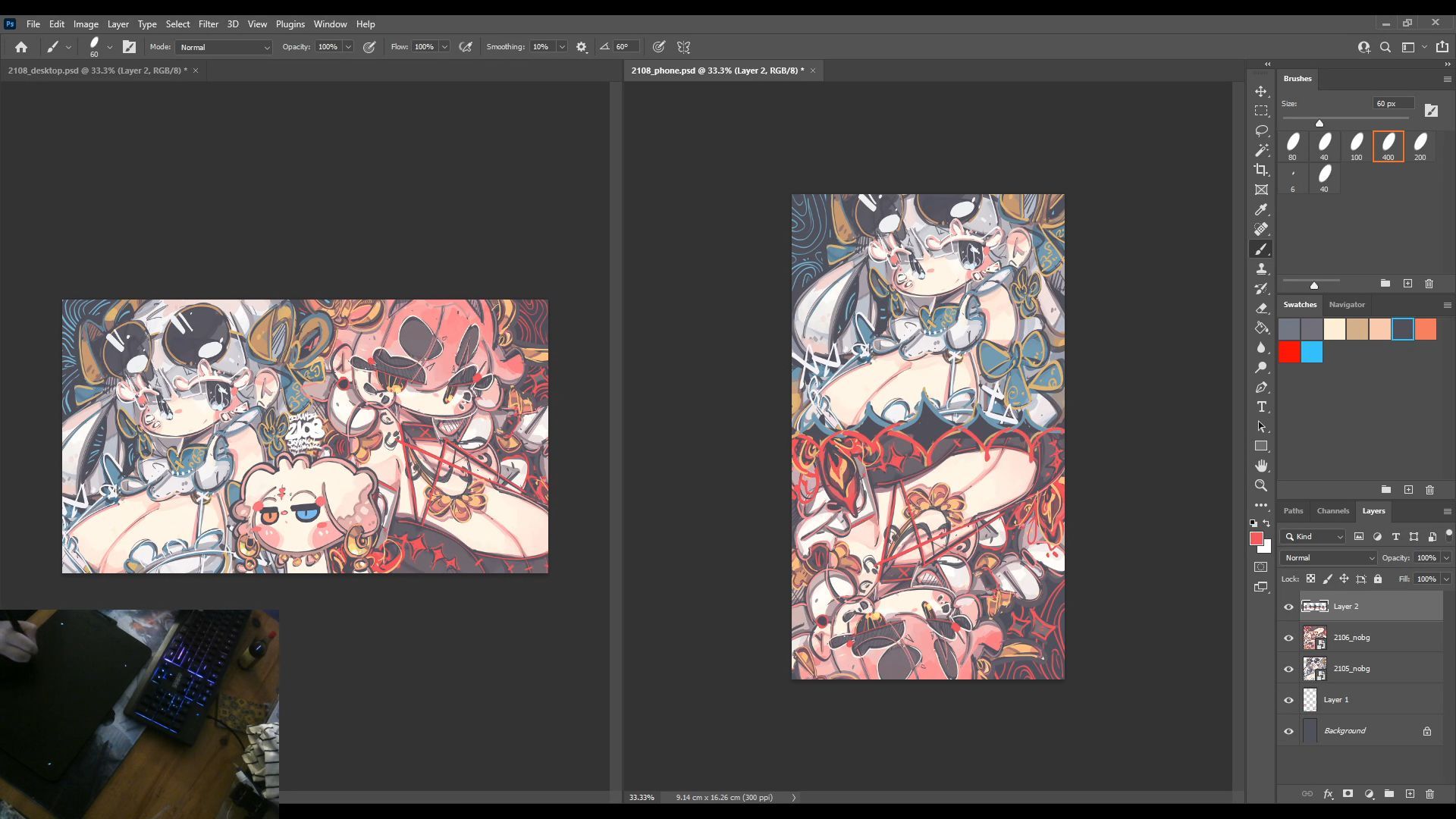This screenshot has width=1456, height=819.
Task: Open the brush settings gear for smoothing
Action: point(582,47)
